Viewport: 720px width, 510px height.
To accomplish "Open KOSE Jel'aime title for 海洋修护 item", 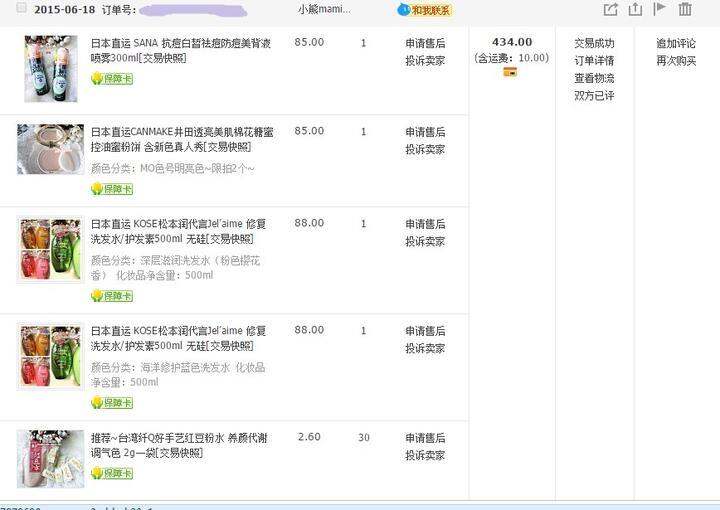I will pos(178,338).
